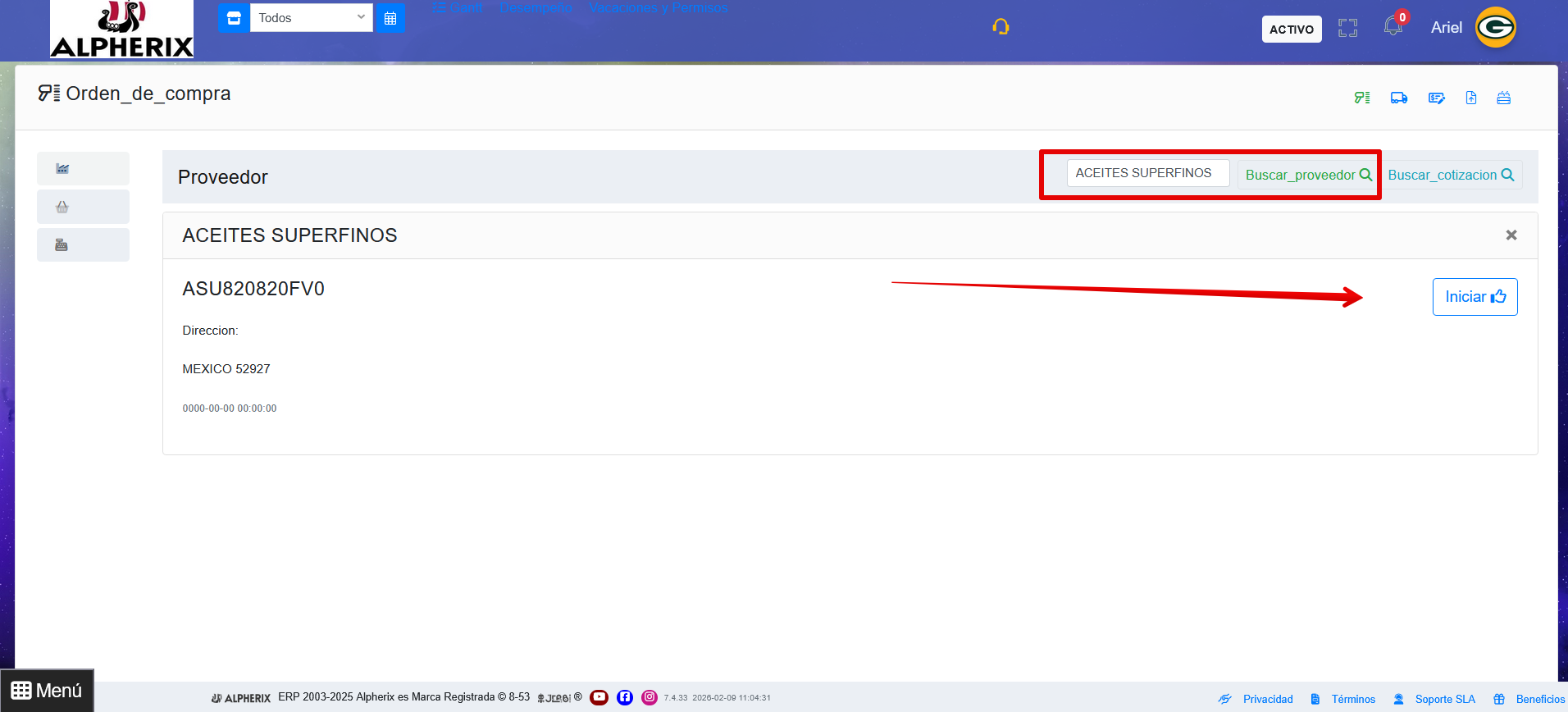Click the Buscar_cotizacion button
Viewport: 1568px width, 712px height.
[1450, 175]
